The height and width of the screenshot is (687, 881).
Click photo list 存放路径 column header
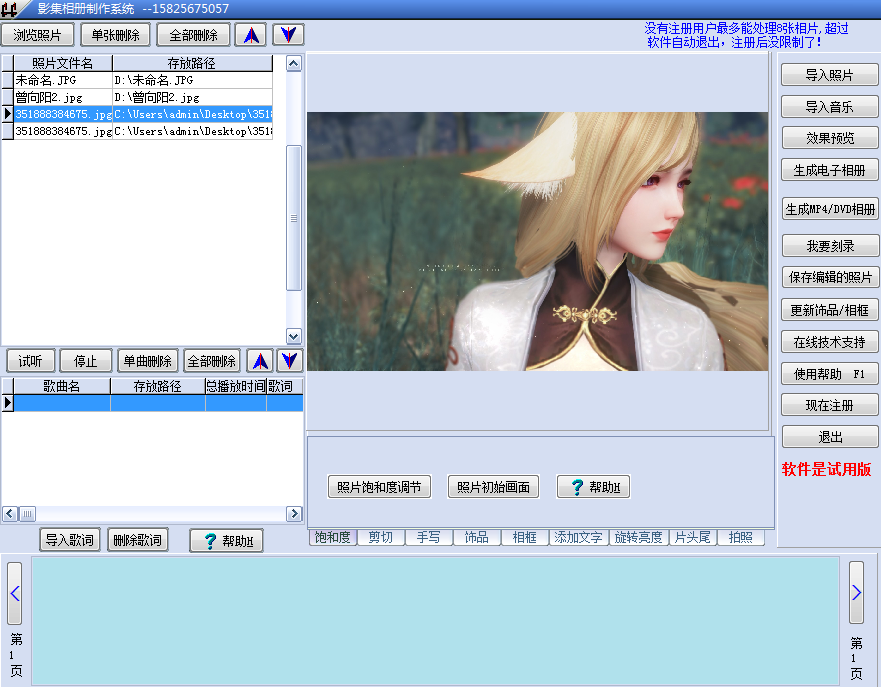click(x=192, y=63)
